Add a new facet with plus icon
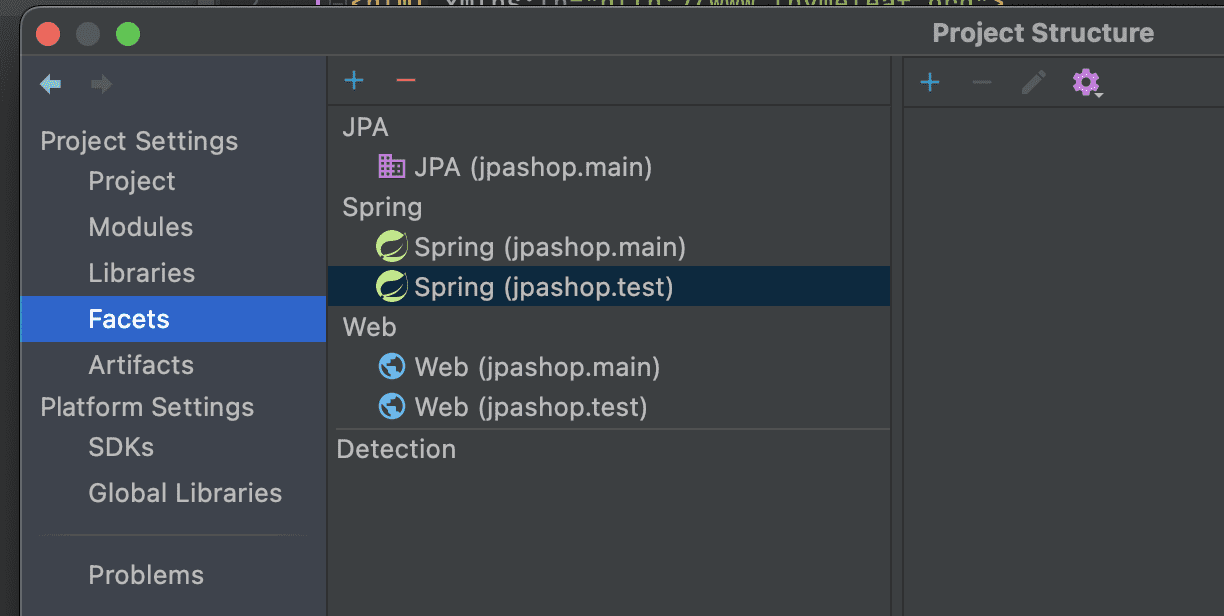 pyautogui.click(x=354, y=80)
